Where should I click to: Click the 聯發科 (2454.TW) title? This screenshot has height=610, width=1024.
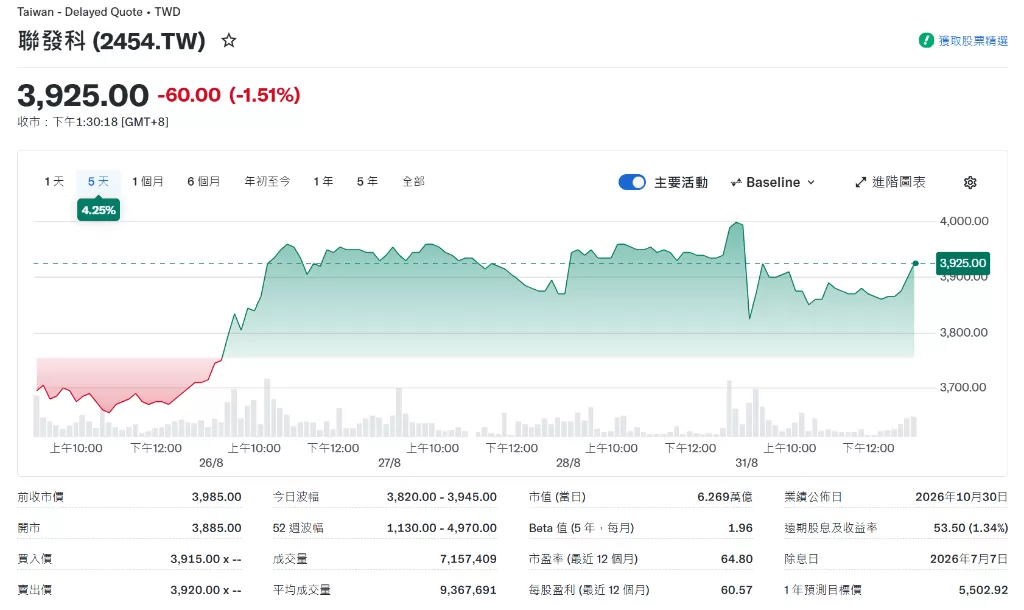(x=111, y=40)
